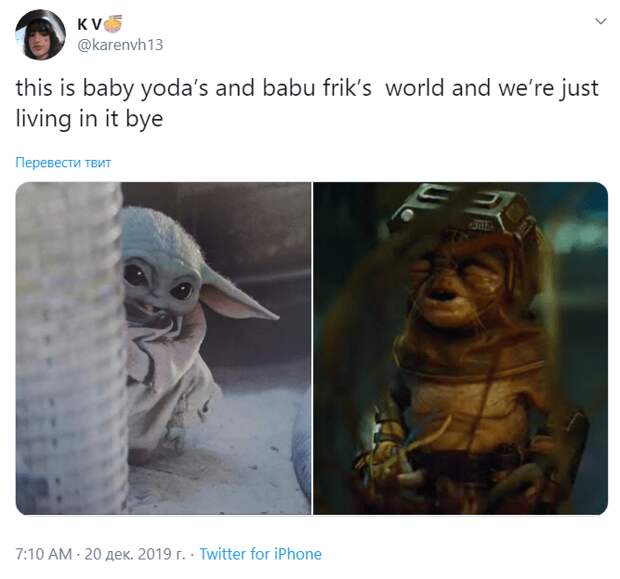Screen dimensions: 620x579
Task: Click the tweet line "living in it bye"
Action: click(89, 119)
